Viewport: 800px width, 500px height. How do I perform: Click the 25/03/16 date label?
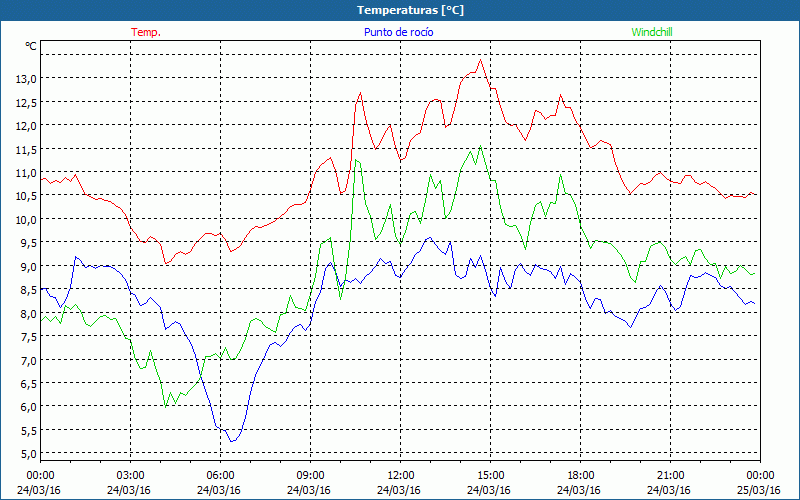coord(759,490)
